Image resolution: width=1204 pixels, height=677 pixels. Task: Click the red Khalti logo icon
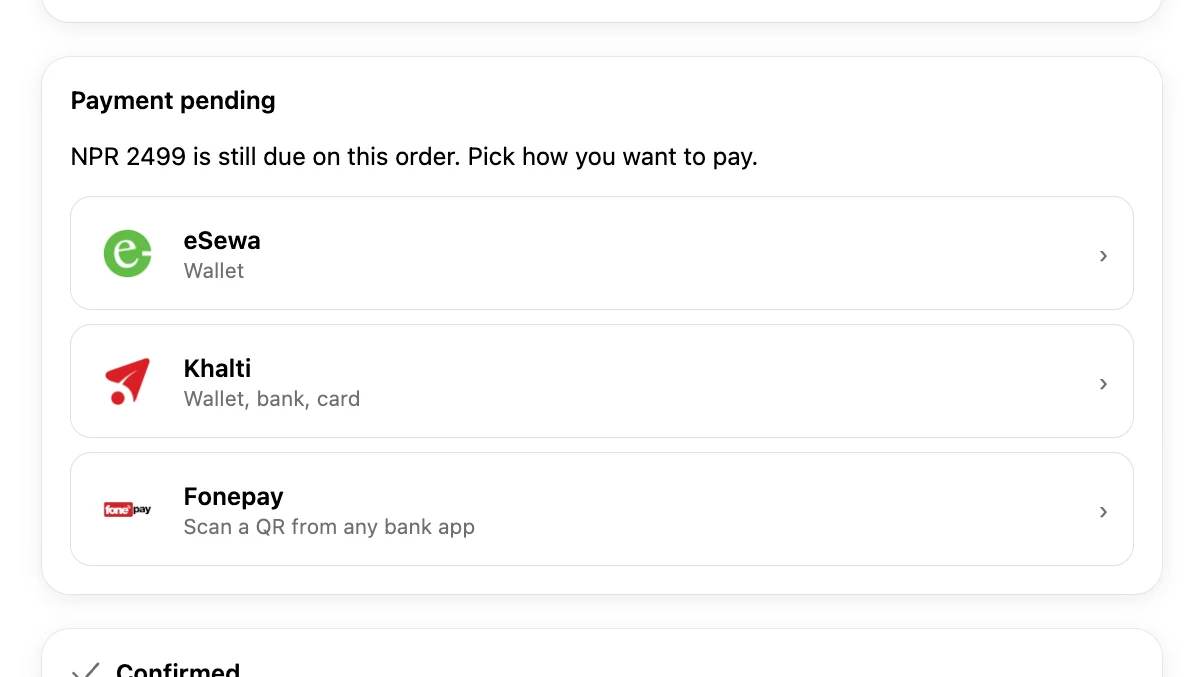point(128,382)
